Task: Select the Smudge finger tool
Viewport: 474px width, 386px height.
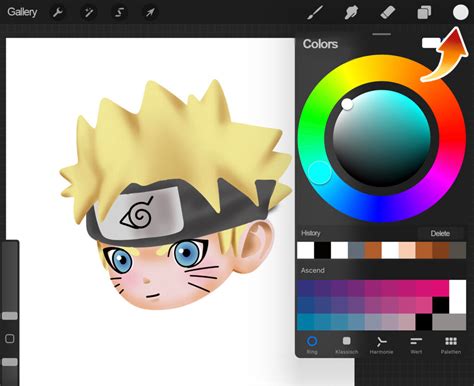Action: click(351, 13)
